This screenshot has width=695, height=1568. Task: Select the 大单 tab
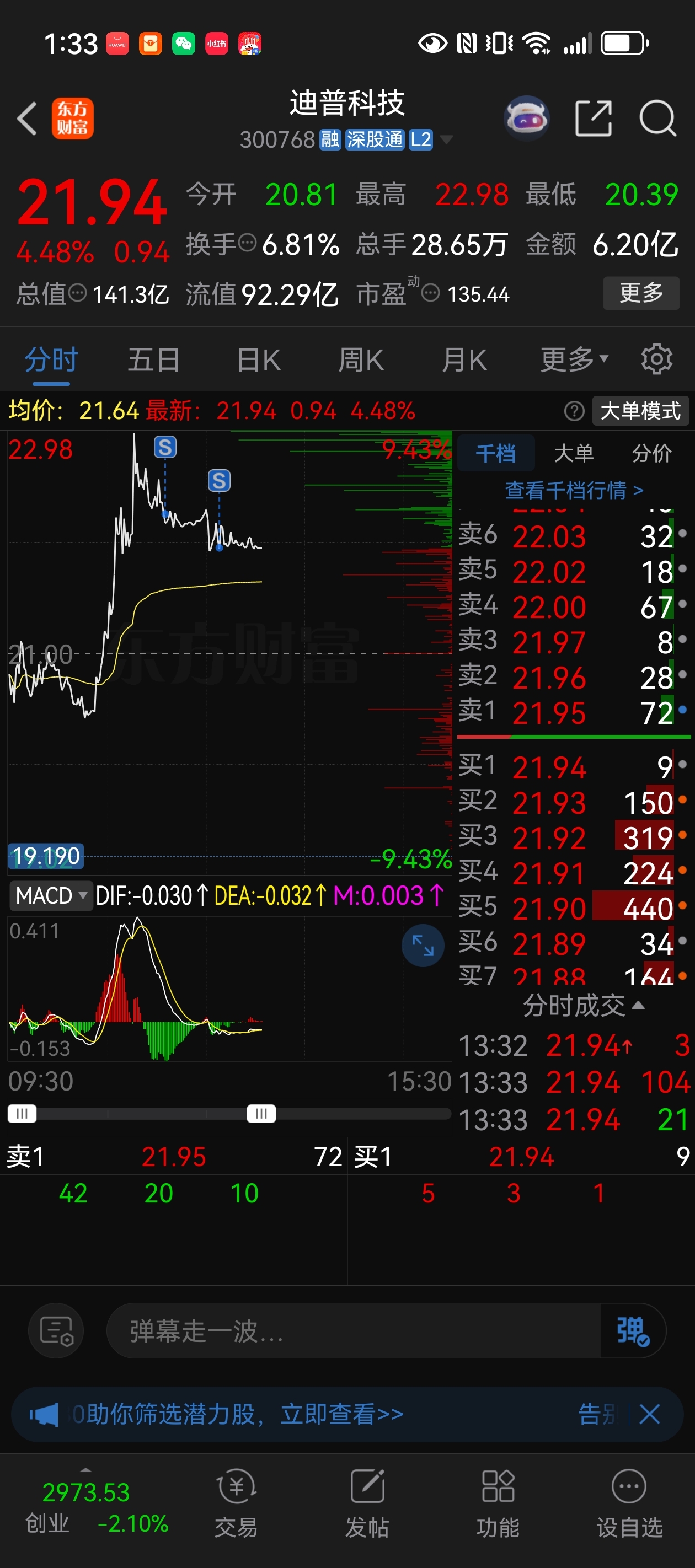click(573, 454)
